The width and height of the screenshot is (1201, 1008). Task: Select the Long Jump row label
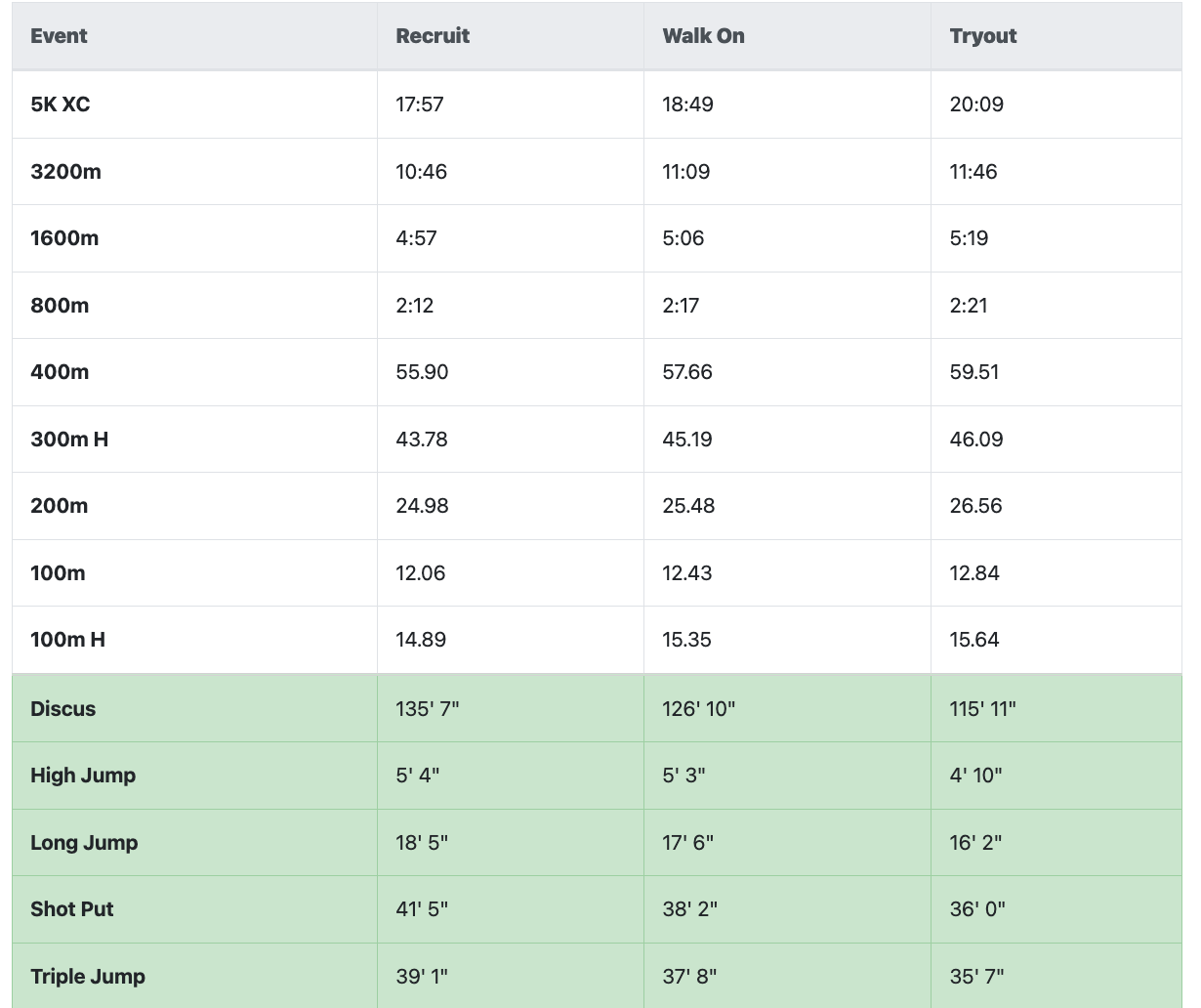[84, 843]
